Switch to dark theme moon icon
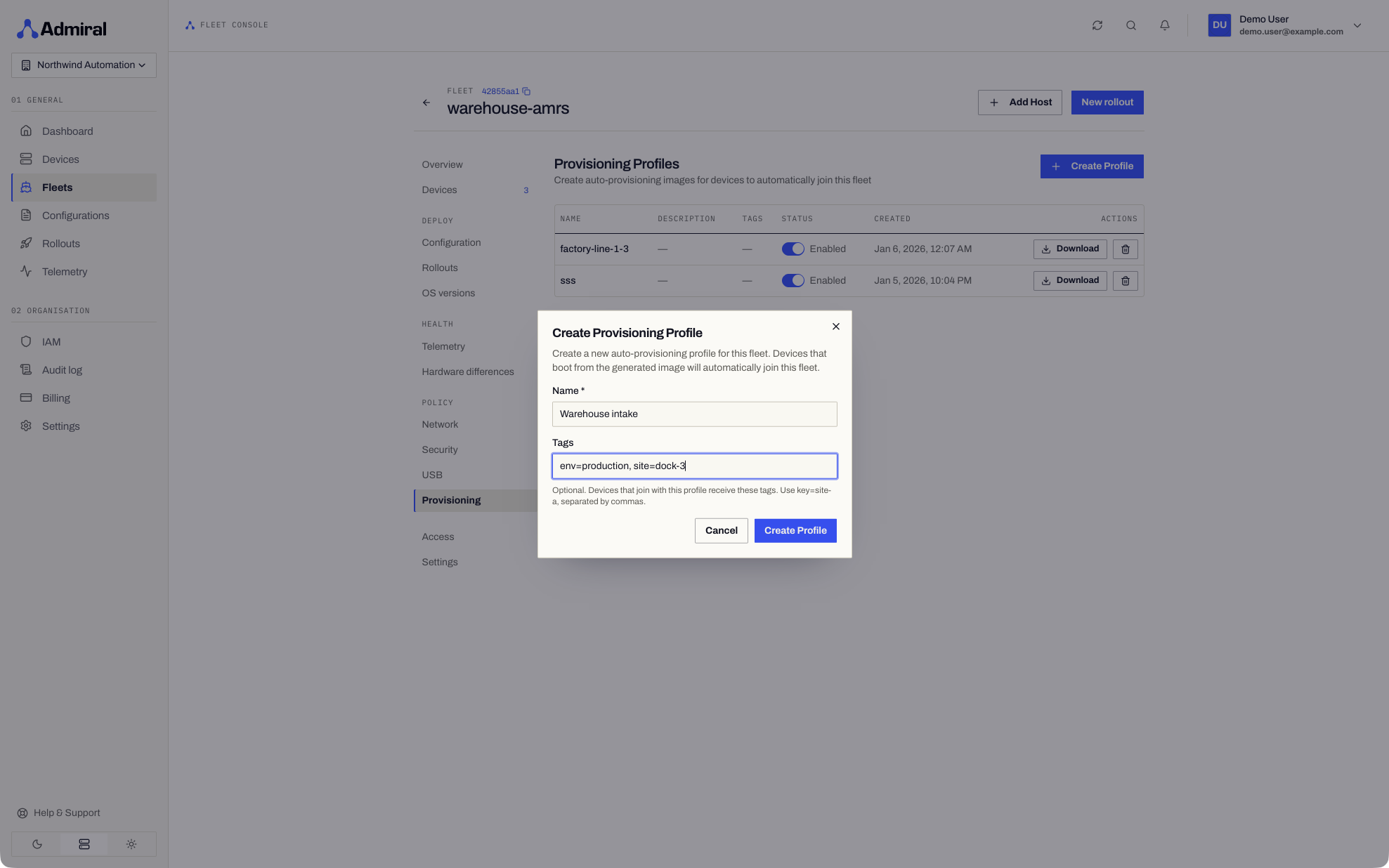 pyautogui.click(x=37, y=844)
